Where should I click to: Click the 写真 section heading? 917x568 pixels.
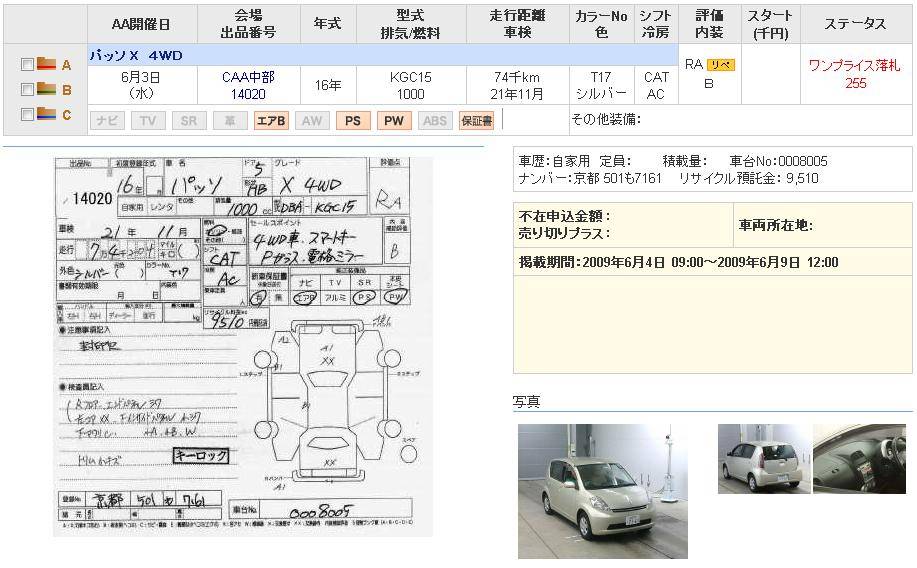point(526,402)
